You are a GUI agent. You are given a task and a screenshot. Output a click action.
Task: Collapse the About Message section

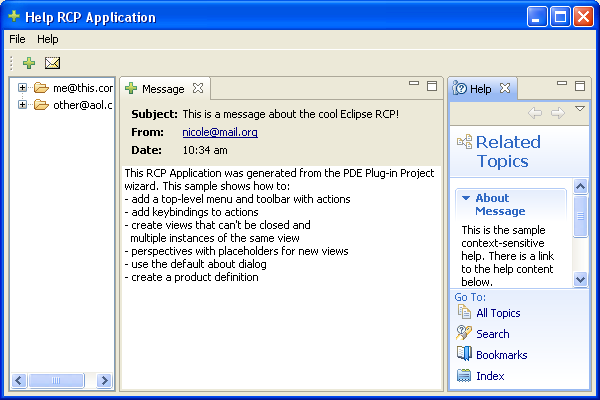tap(466, 198)
